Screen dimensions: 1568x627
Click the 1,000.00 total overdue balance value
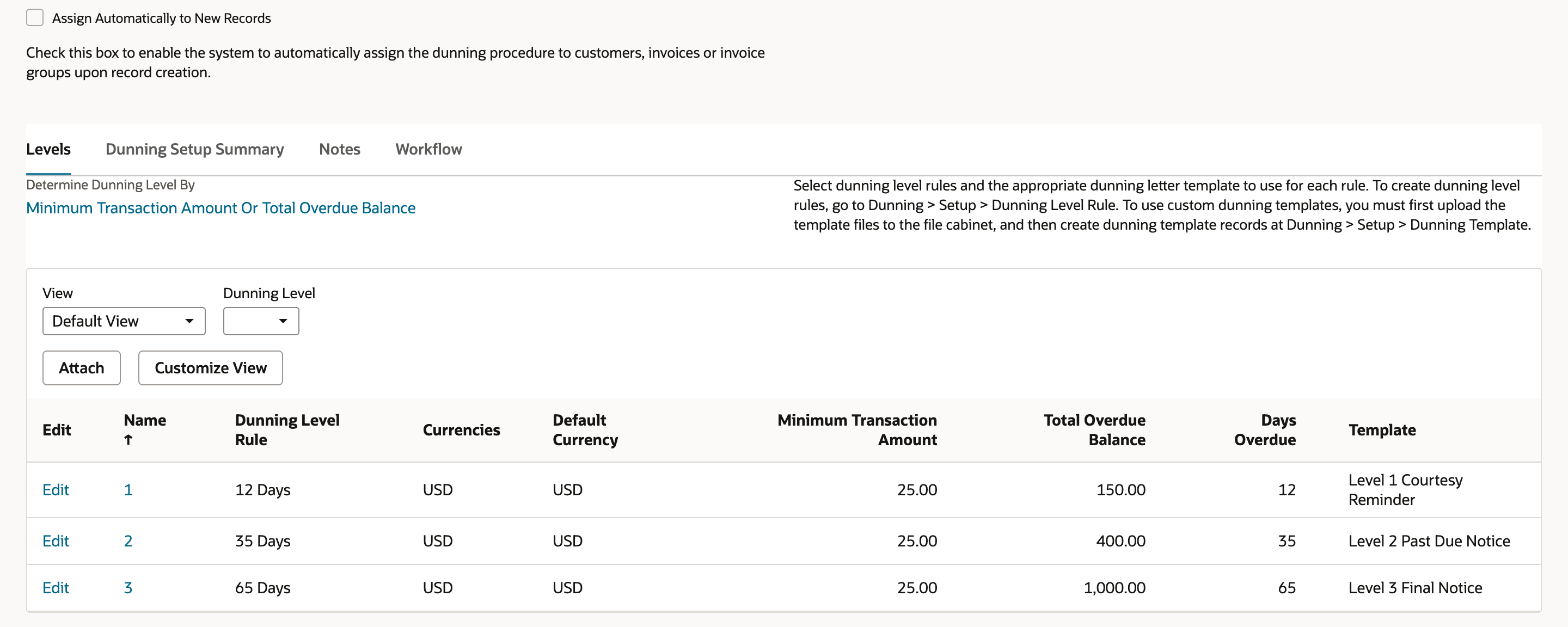click(x=1114, y=587)
